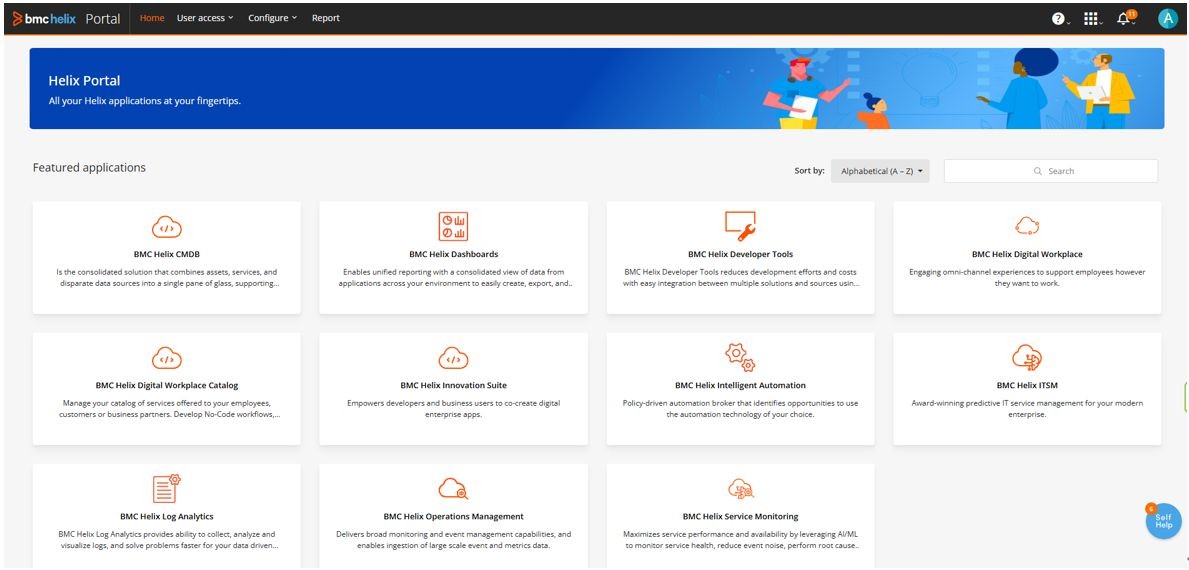The image size is (1189, 570).
Task: Click the Developer Tools description 'reduces development efforts'
Action: (740, 277)
